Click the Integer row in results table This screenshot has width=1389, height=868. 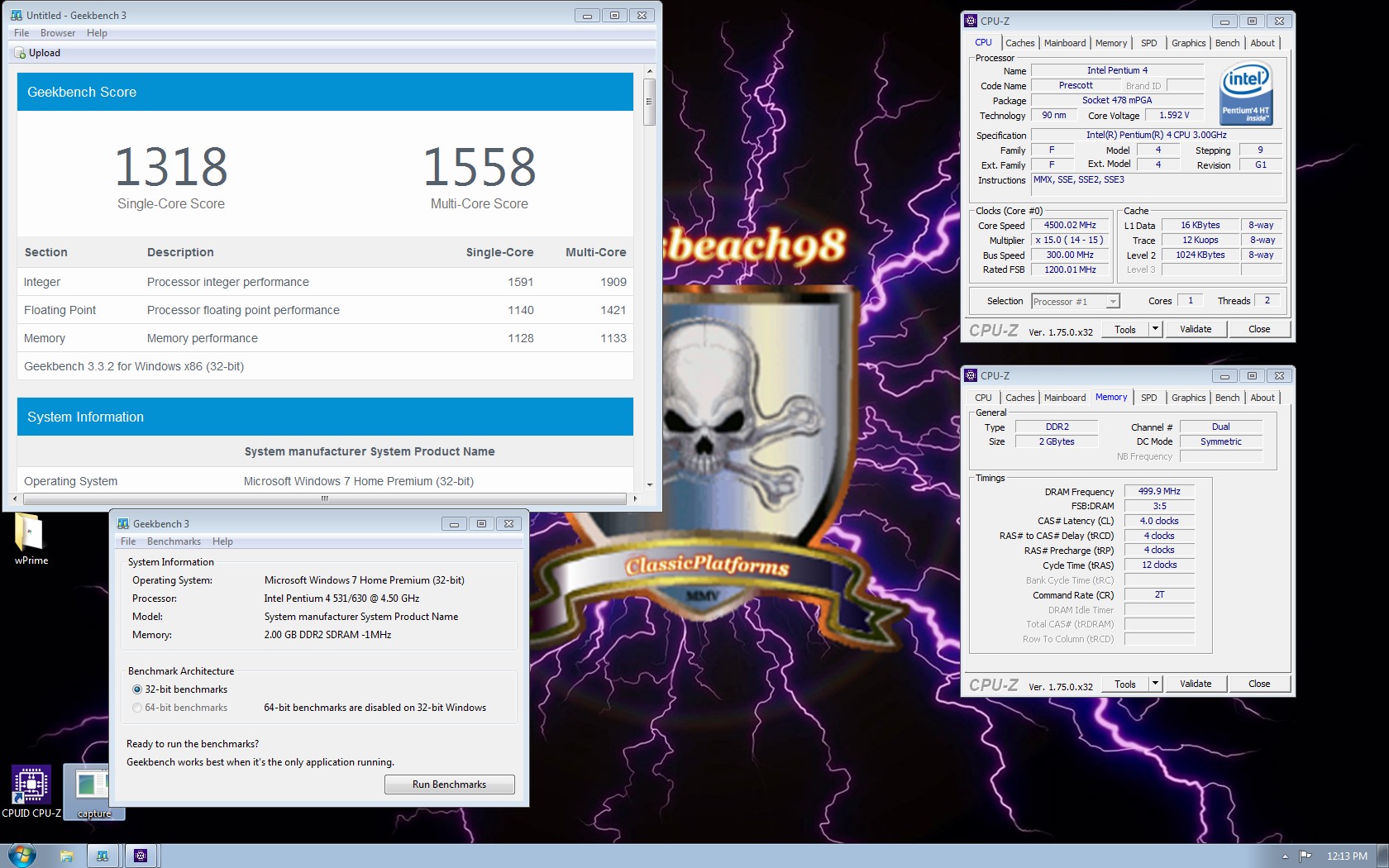325,282
